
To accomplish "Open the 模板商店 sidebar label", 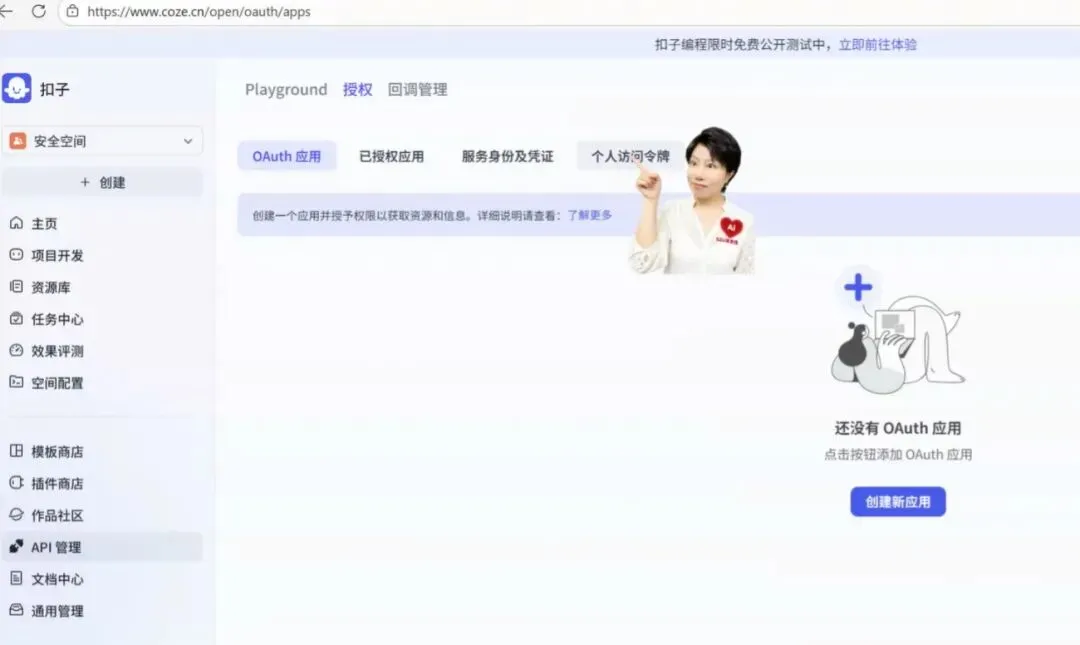I will coord(57,451).
